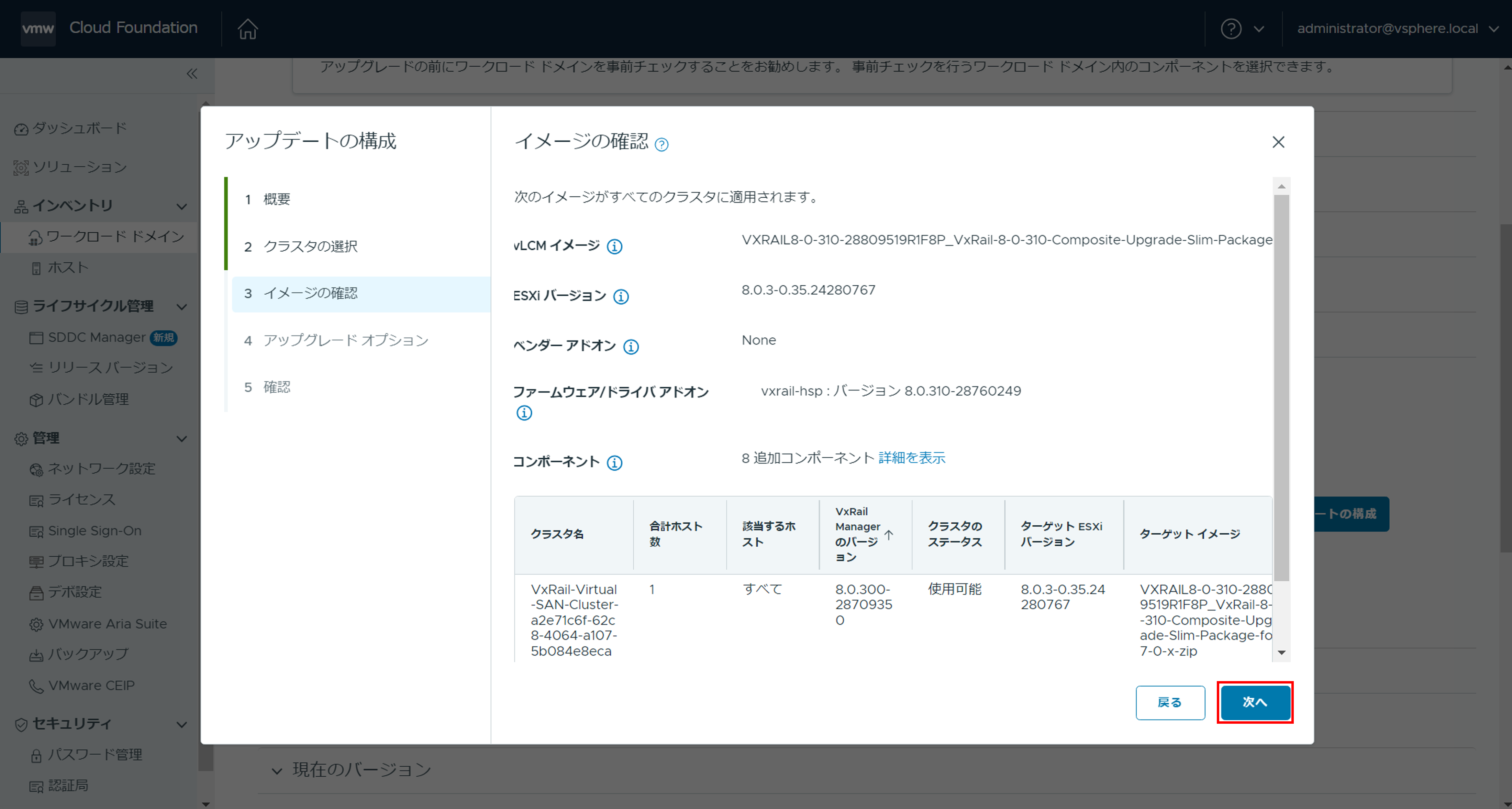Click the ワークロード ドメイン cloud icon

[x=35, y=238]
